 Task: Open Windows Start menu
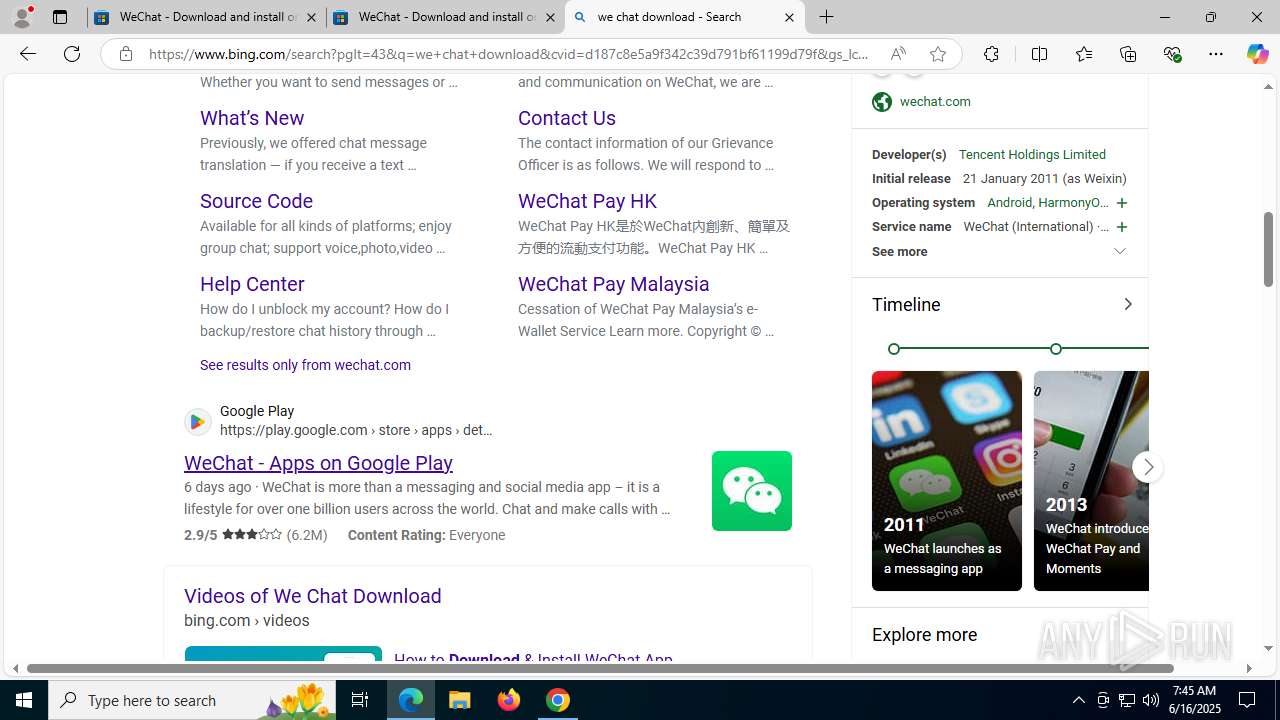click(24, 700)
